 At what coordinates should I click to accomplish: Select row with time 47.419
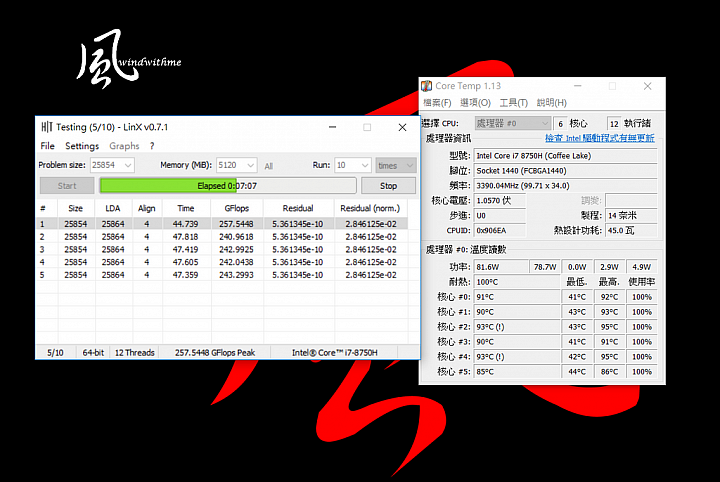[x=222, y=250]
